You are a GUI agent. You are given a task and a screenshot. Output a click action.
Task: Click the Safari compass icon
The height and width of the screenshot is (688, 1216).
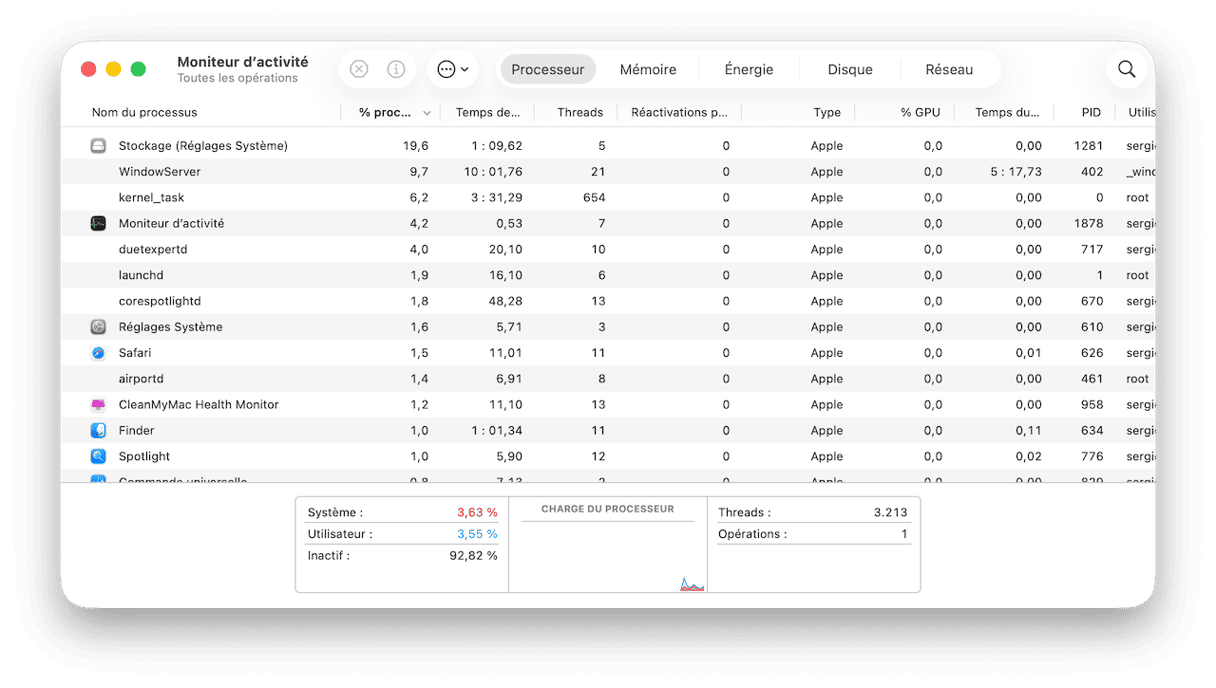[98, 353]
